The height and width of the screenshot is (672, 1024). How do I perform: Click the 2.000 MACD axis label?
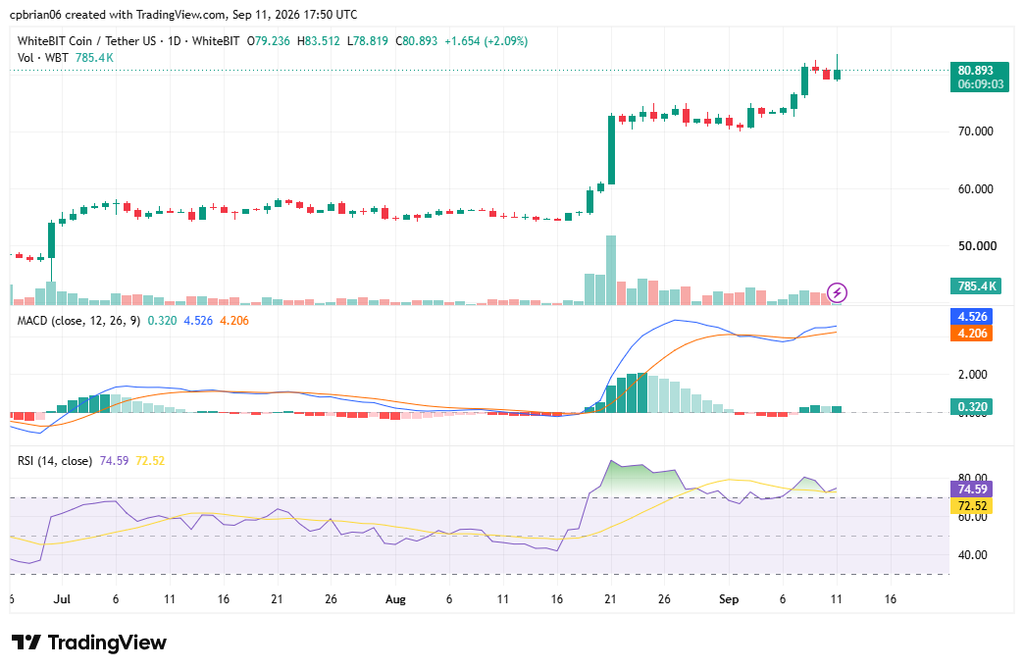pyautogui.click(x=972, y=375)
